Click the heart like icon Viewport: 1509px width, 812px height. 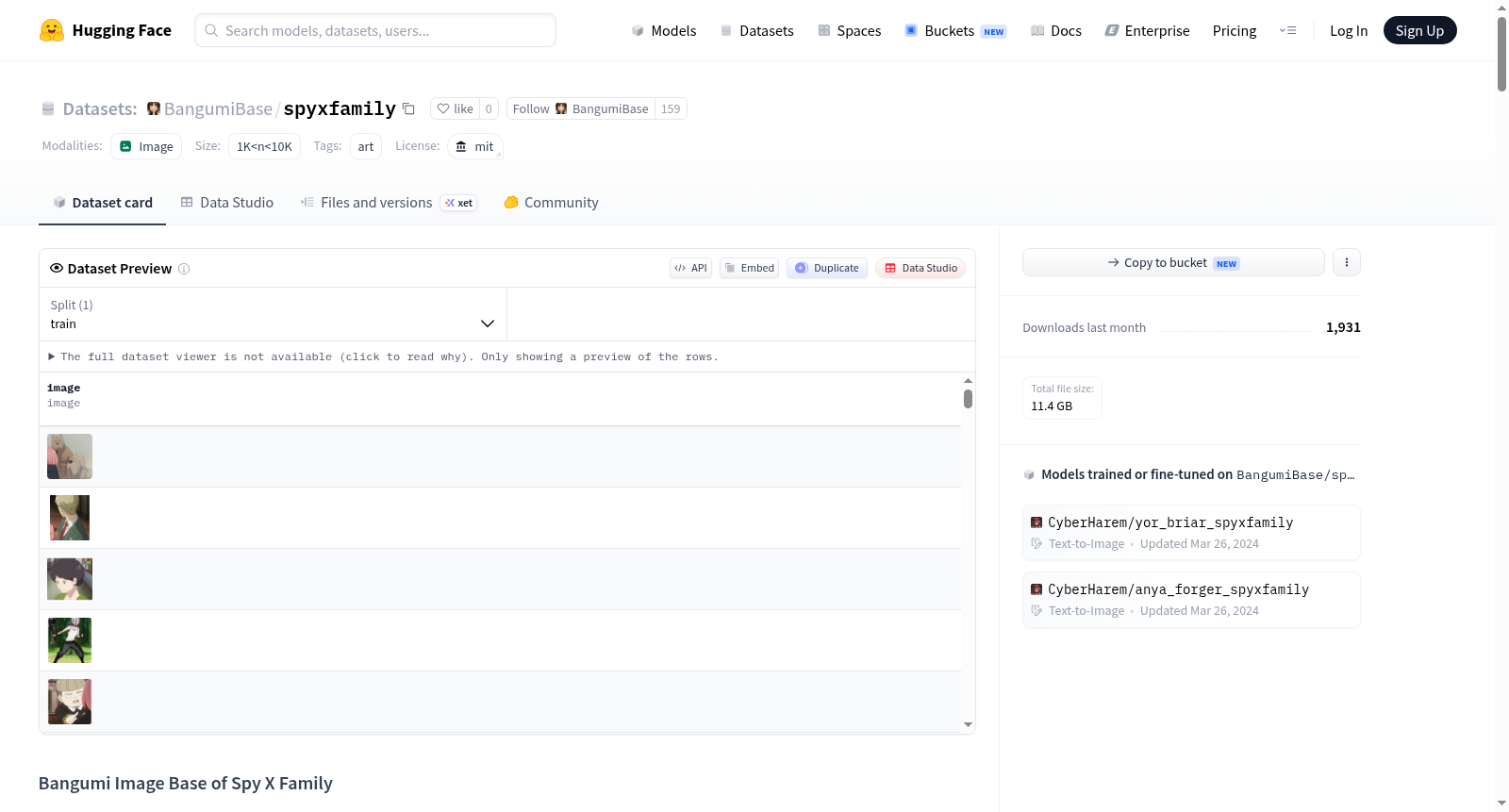pyautogui.click(x=443, y=108)
